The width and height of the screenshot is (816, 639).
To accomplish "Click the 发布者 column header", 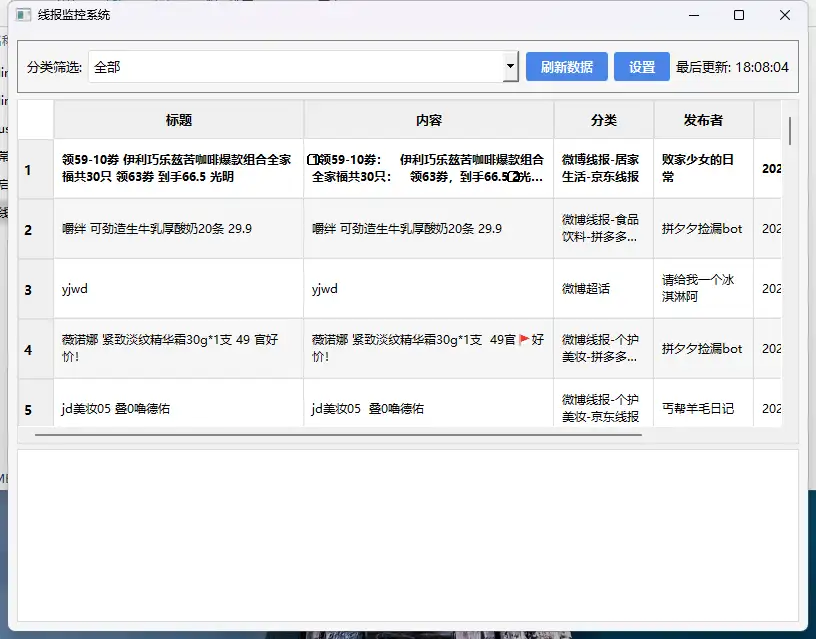I will 704,120.
